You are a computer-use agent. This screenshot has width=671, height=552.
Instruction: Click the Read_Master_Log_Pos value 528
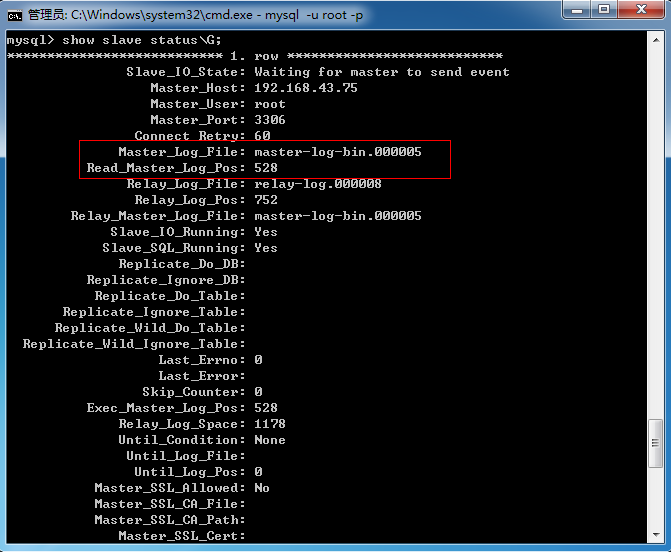pyautogui.click(x=266, y=168)
